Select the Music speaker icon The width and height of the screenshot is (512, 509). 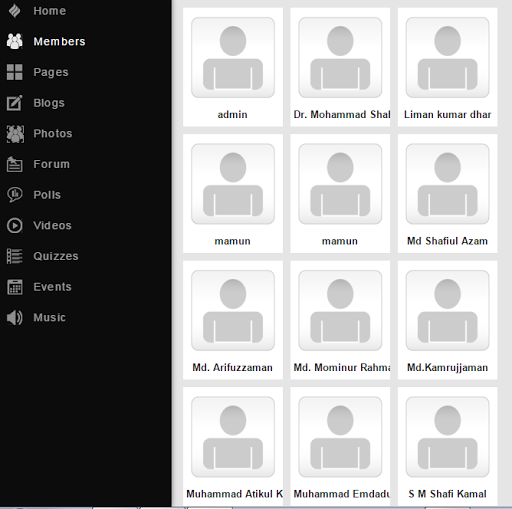click(14, 317)
